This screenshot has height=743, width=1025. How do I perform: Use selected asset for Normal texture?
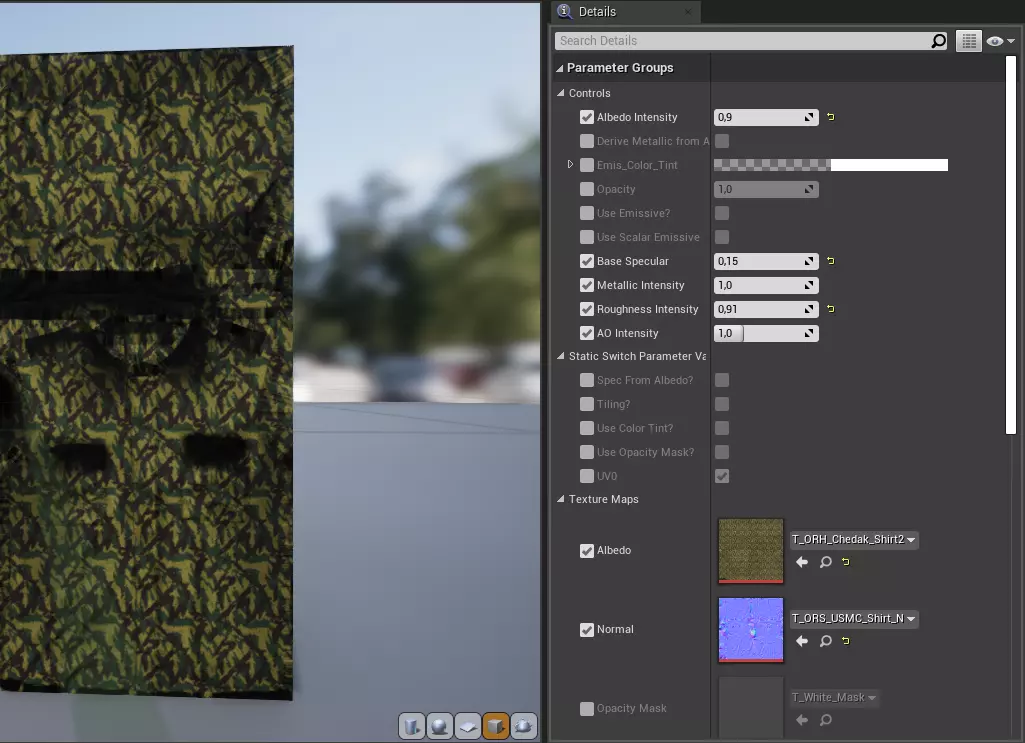802,641
